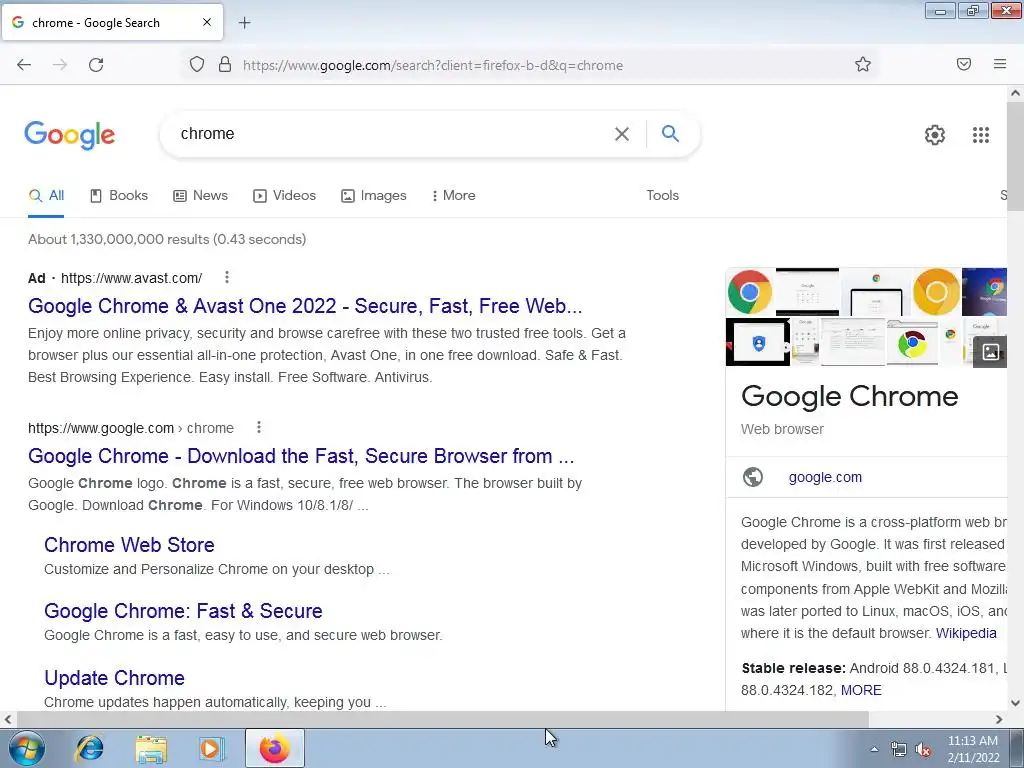Open Windows Explorer from the taskbar
Viewport: 1024px width, 768px height.
pos(151,748)
